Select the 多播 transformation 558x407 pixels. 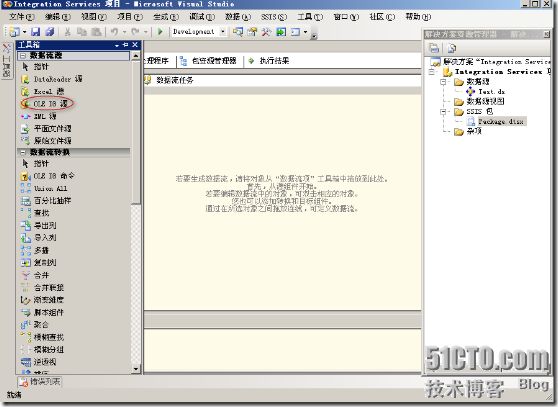tap(35, 250)
